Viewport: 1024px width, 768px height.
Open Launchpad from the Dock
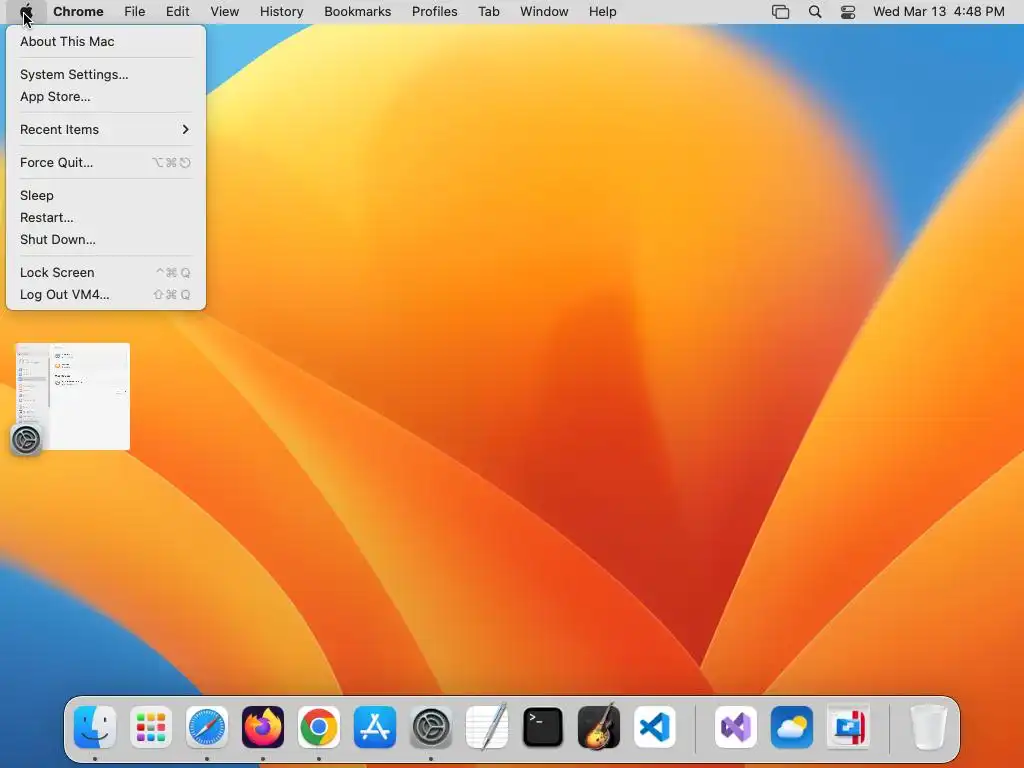pos(151,727)
